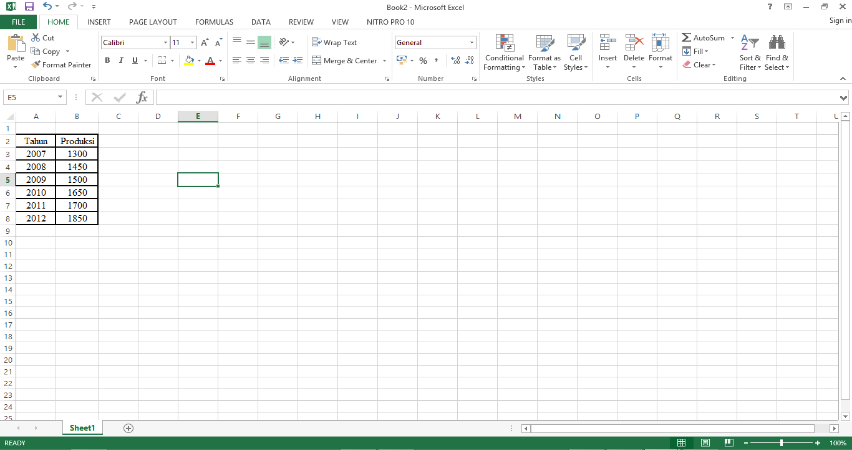
Task: Activate the Format Painter
Action: tap(61, 65)
